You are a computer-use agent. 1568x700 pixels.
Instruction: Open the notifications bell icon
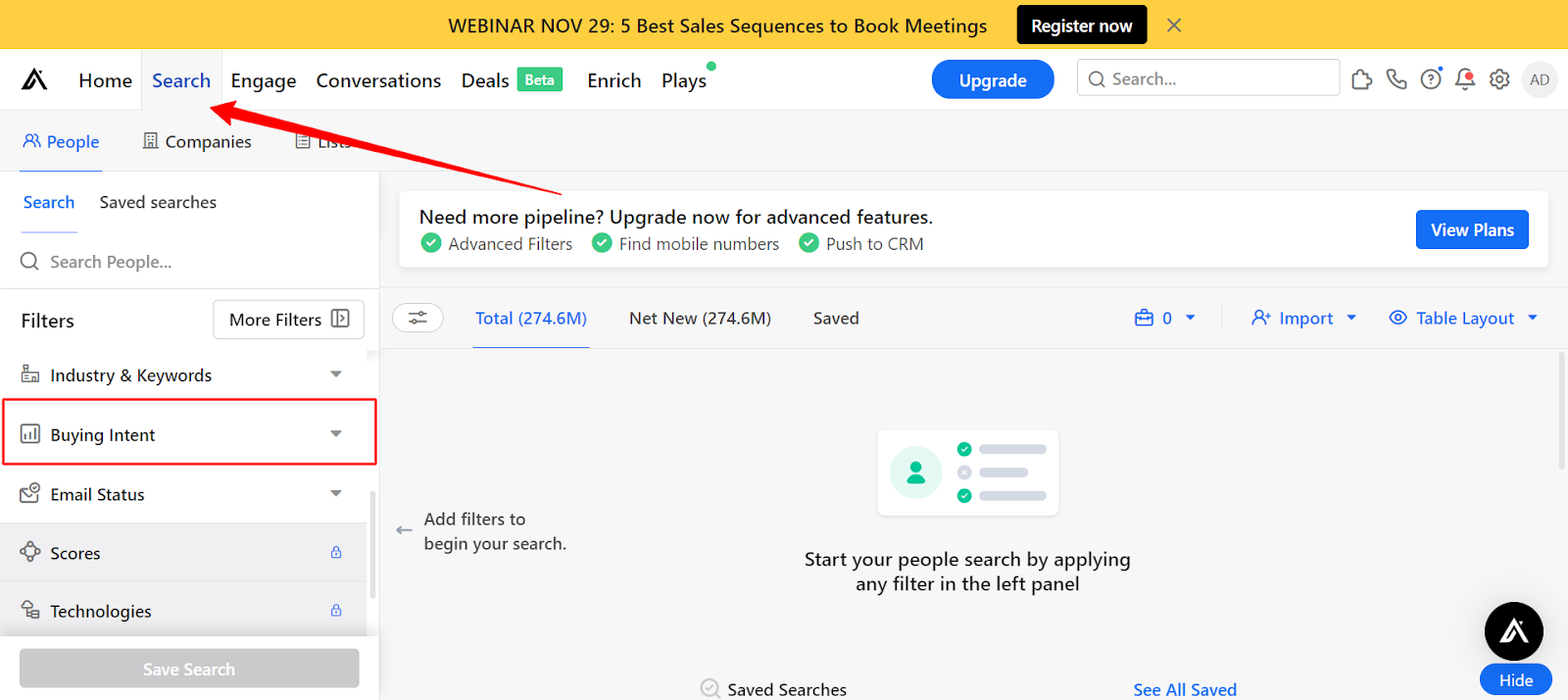click(x=1465, y=79)
